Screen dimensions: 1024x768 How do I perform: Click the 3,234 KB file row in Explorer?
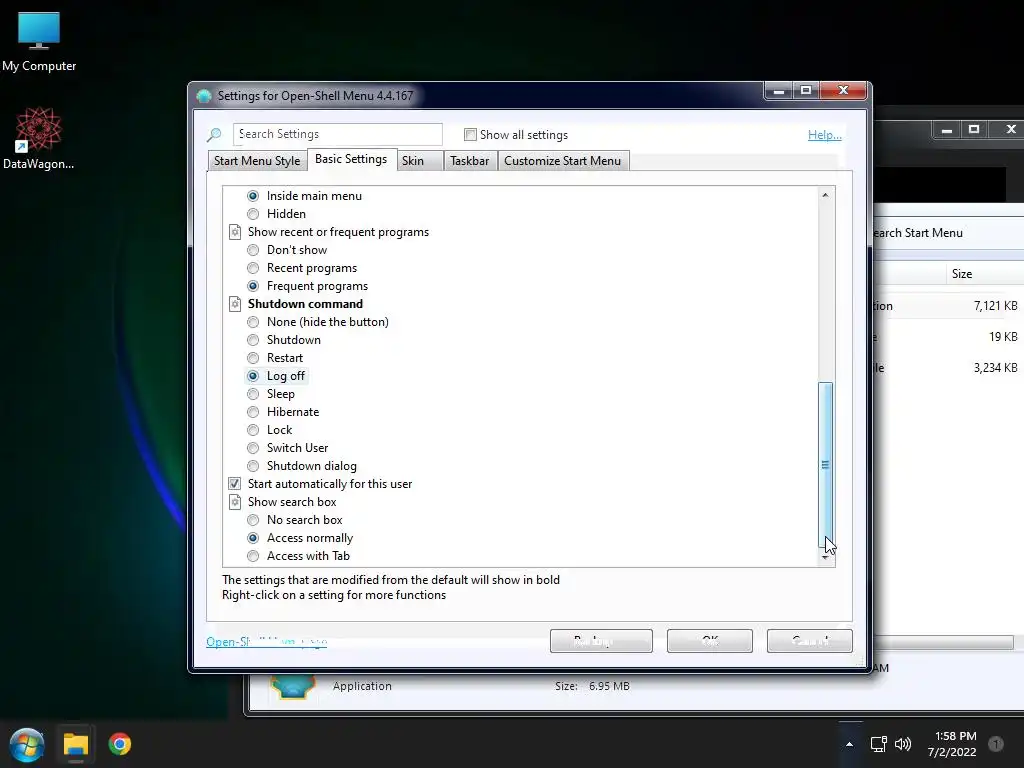coord(949,368)
